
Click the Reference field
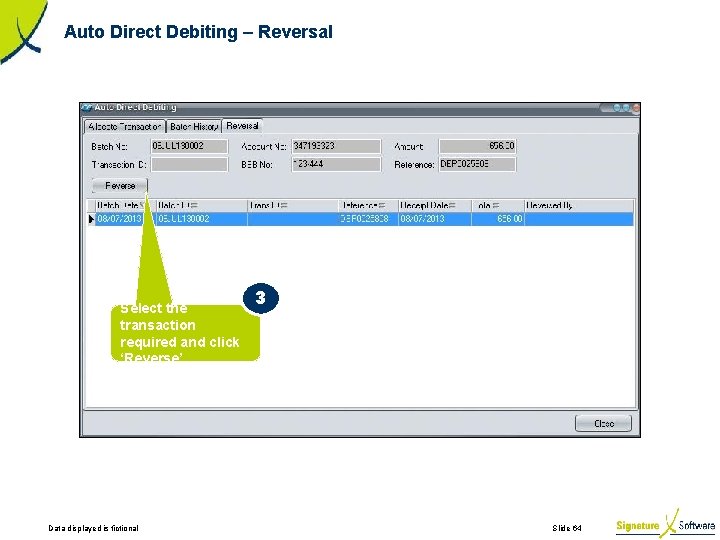(478, 164)
